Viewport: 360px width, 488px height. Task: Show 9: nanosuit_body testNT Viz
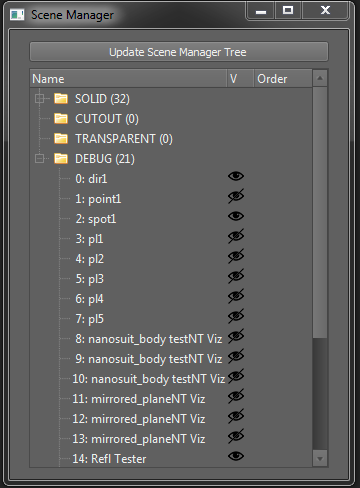[x=236, y=356]
